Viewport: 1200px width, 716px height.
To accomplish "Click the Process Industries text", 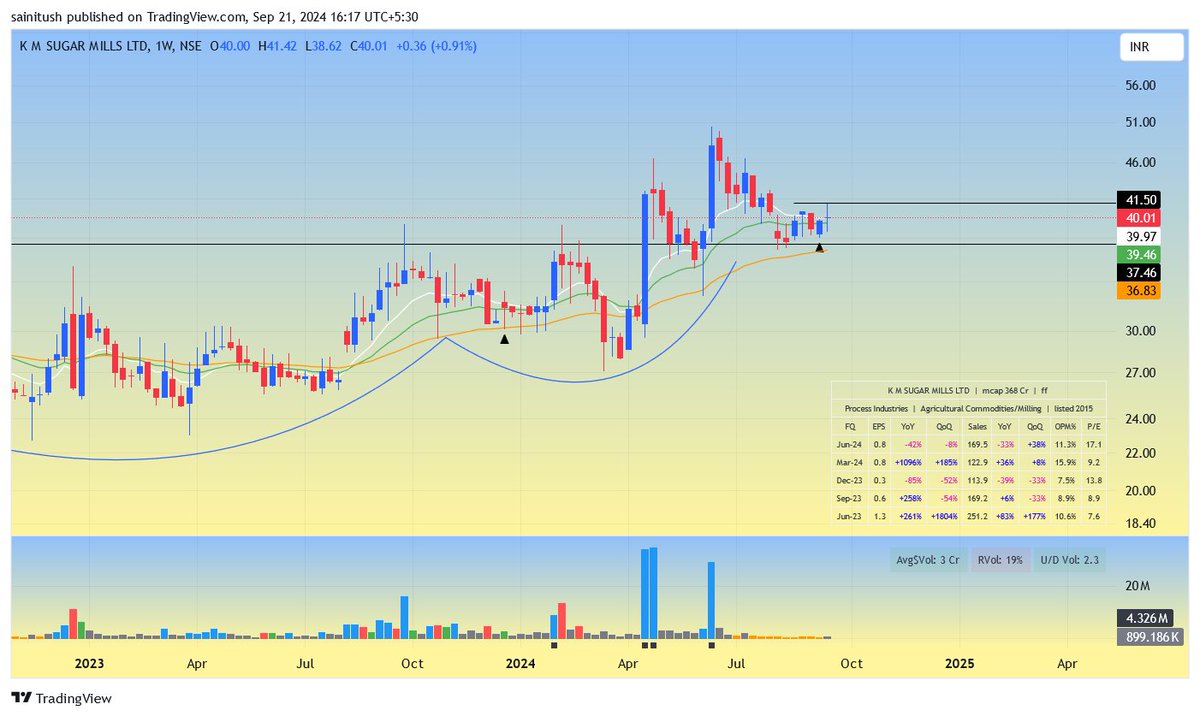I will (x=876, y=409).
